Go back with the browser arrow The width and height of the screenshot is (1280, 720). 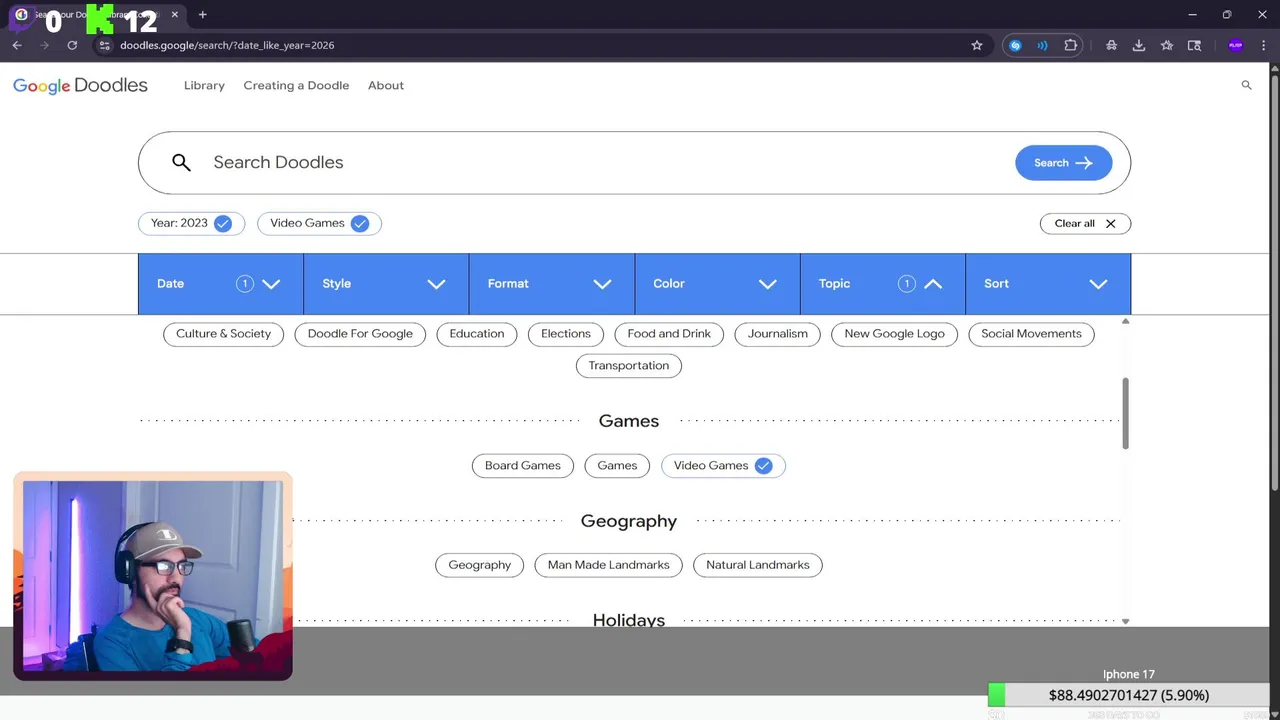[17, 45]
